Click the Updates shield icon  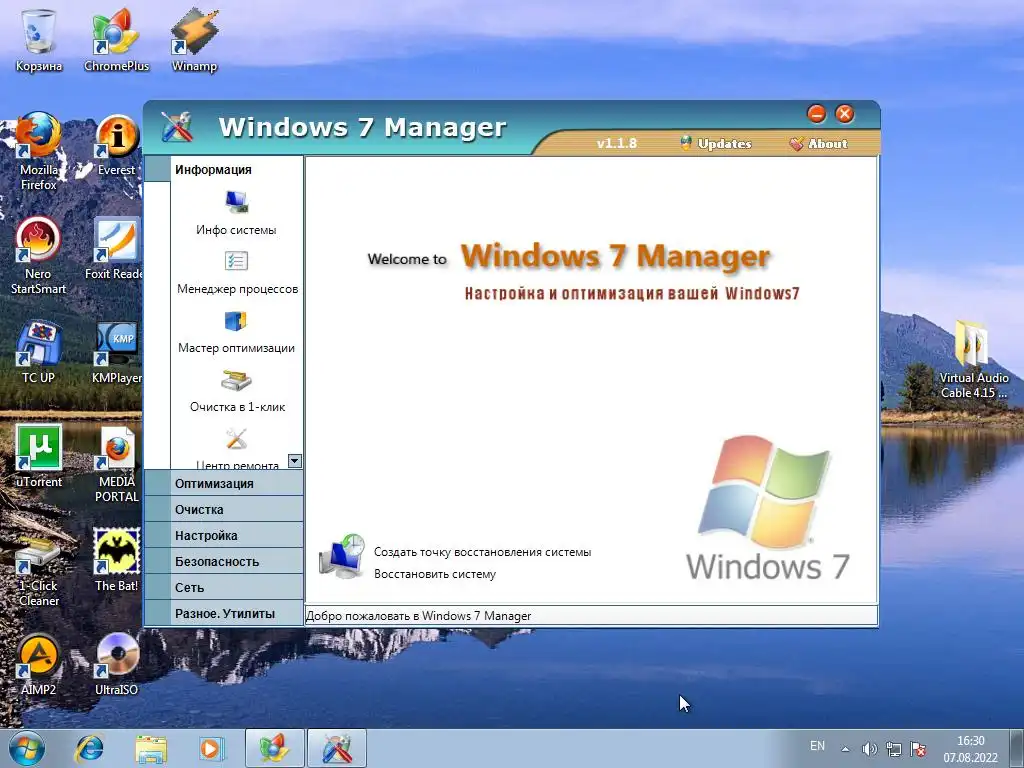[686, 143]
